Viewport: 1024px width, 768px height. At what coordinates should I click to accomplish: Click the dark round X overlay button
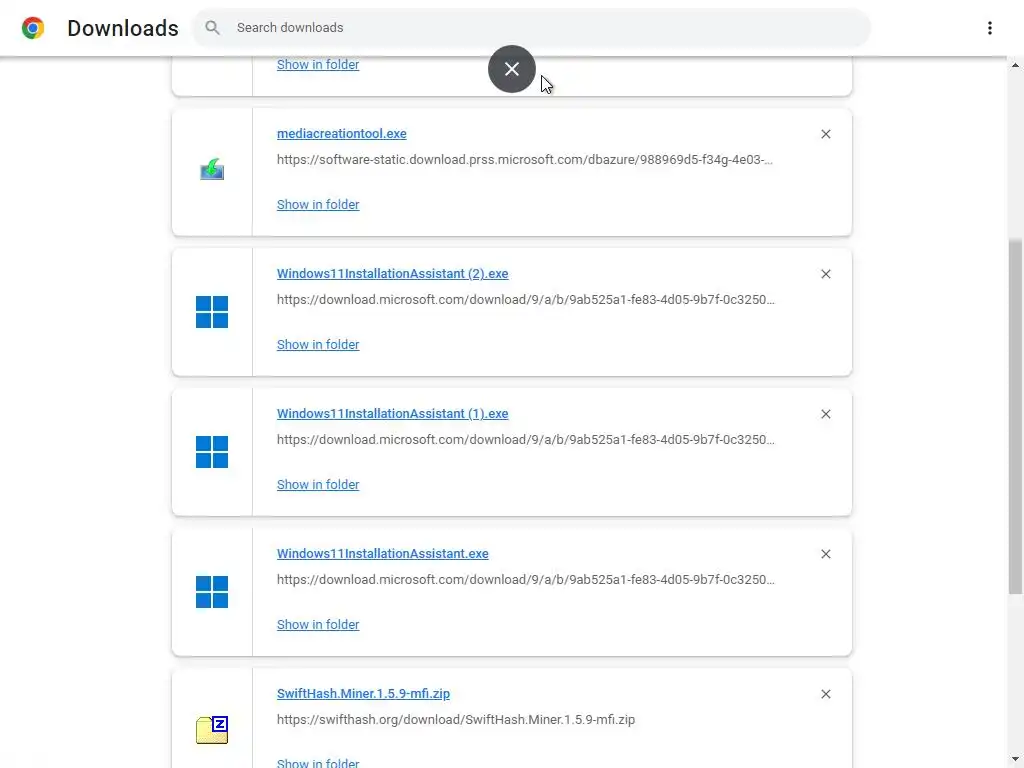point(512,69)
